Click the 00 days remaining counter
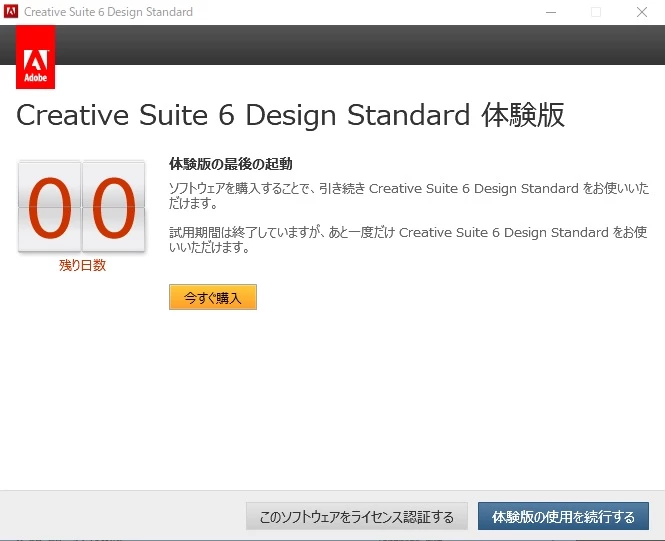Screen dimensions: 665x541 pos(81,206)
